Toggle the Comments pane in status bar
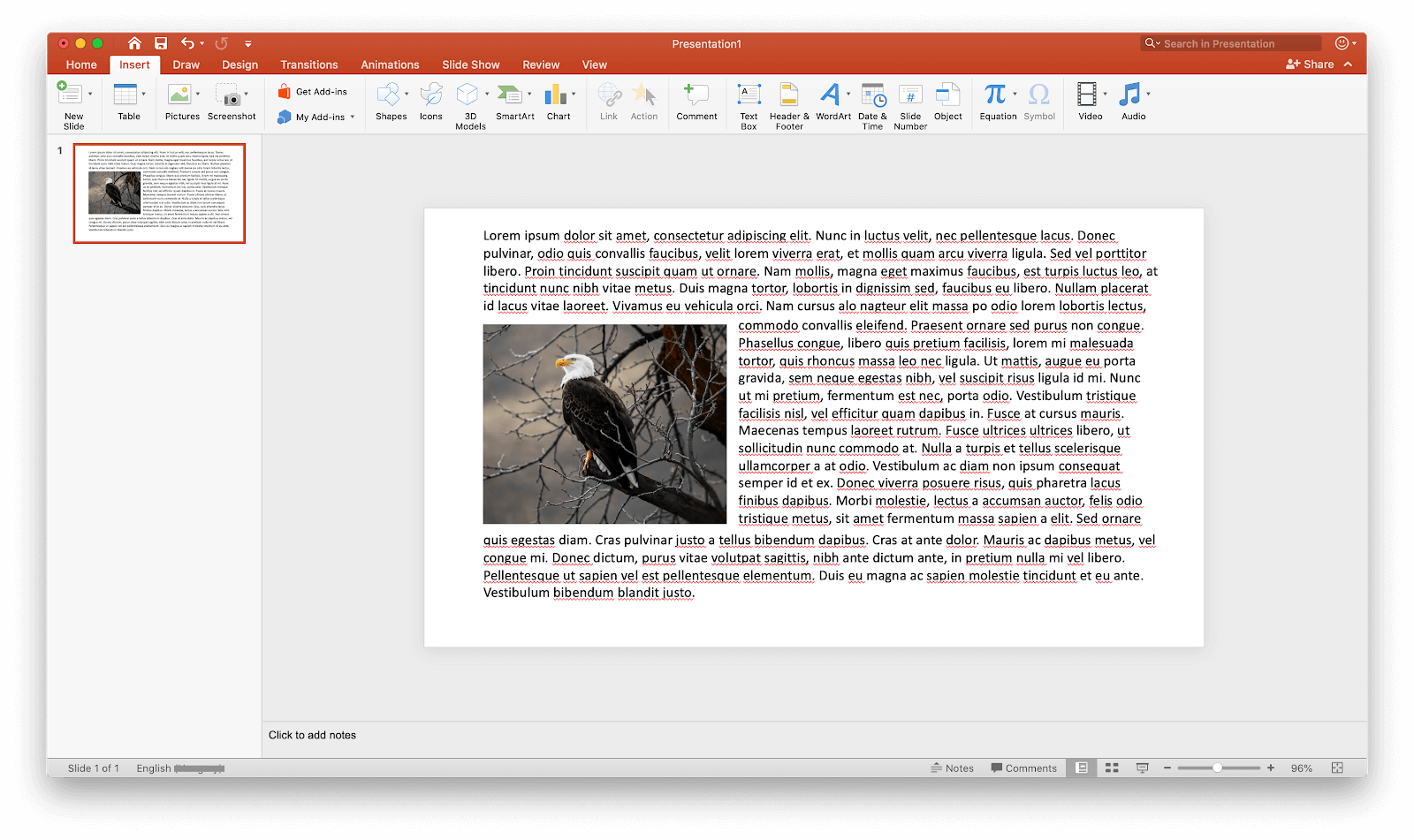 [1024, 768]
